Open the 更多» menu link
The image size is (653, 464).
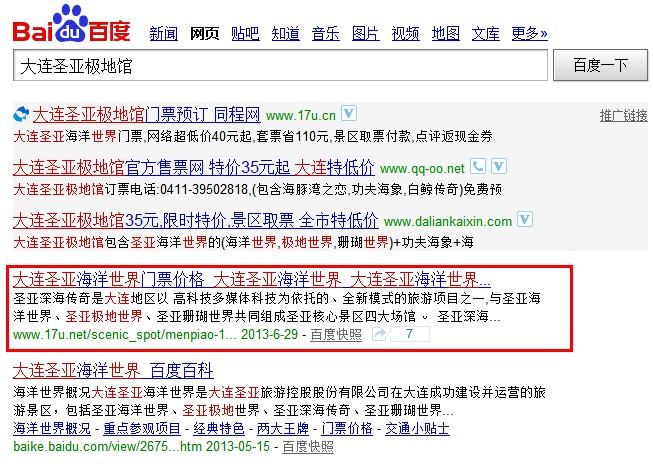tap(529, 33)
